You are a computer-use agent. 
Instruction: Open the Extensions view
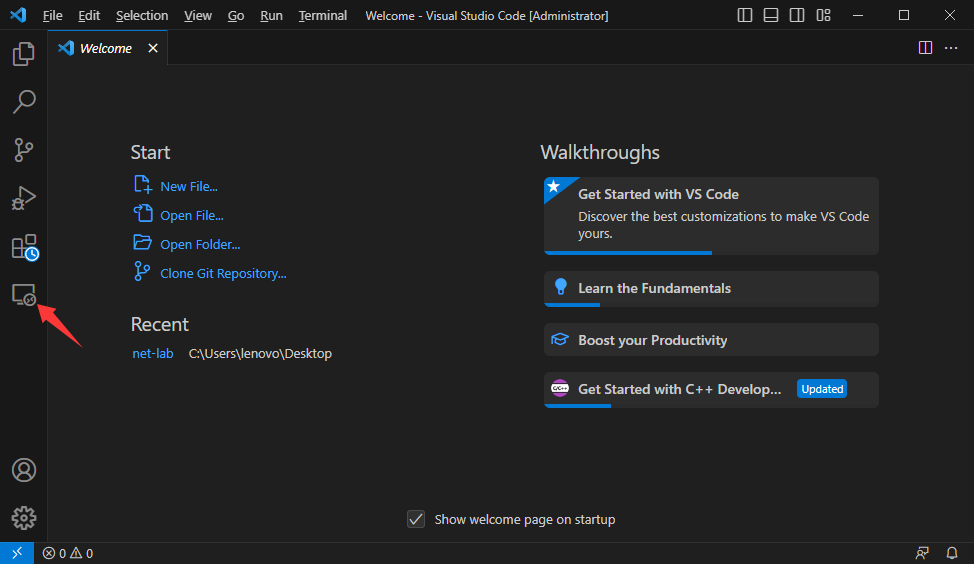click(24, 247)
